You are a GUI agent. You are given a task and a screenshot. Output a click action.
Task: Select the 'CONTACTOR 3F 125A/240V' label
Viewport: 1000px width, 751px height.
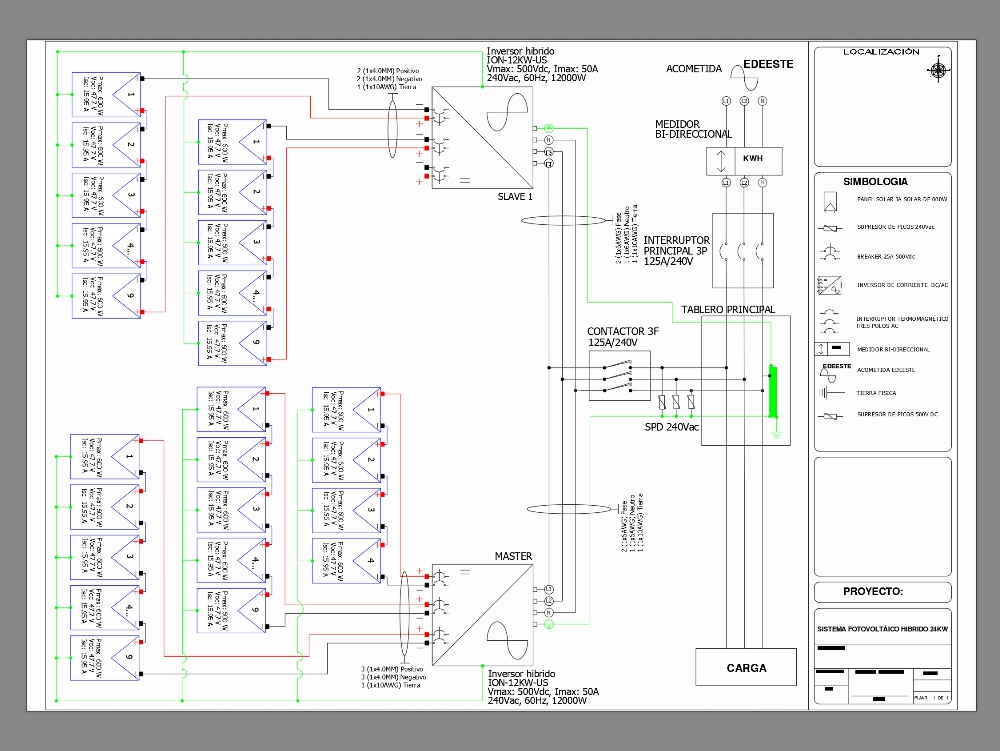623,337
